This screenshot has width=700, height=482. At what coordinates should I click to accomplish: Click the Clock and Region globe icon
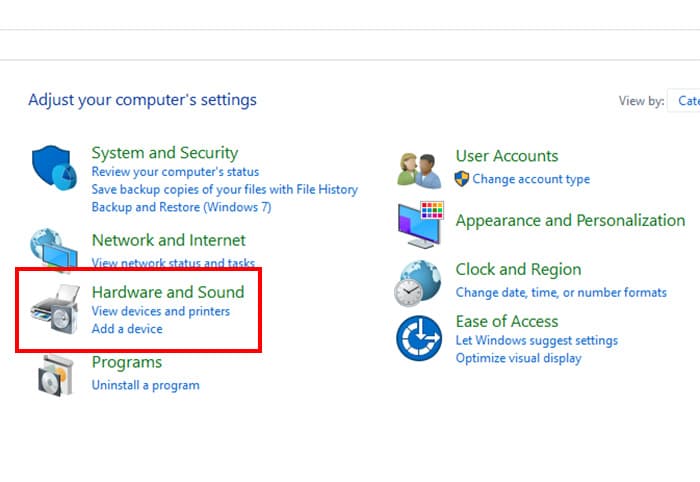point(418,283)
